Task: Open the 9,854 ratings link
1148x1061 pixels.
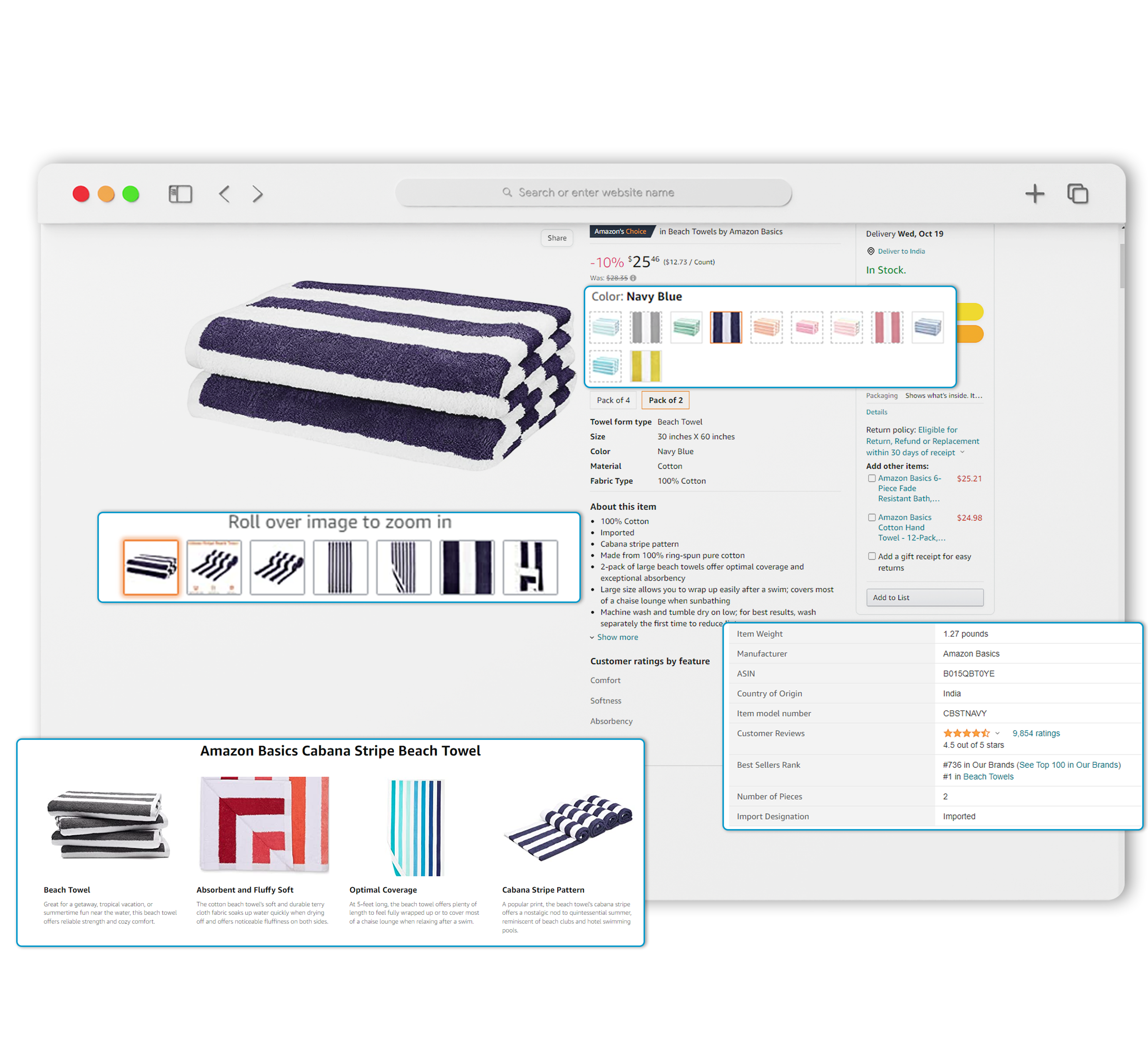Action: coord(1035,733)
